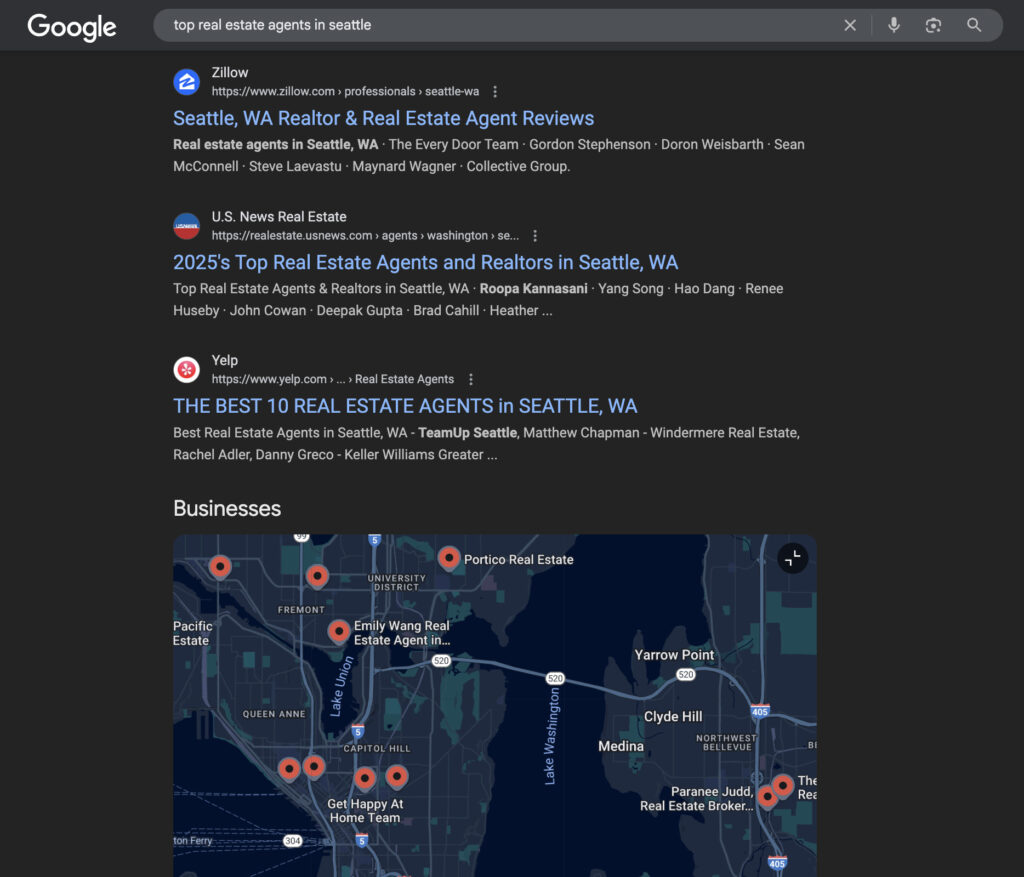Start voice search with microphone icon
This screenshot has width=1024, height=877.
pyautogui.click(x=893, y=25)
